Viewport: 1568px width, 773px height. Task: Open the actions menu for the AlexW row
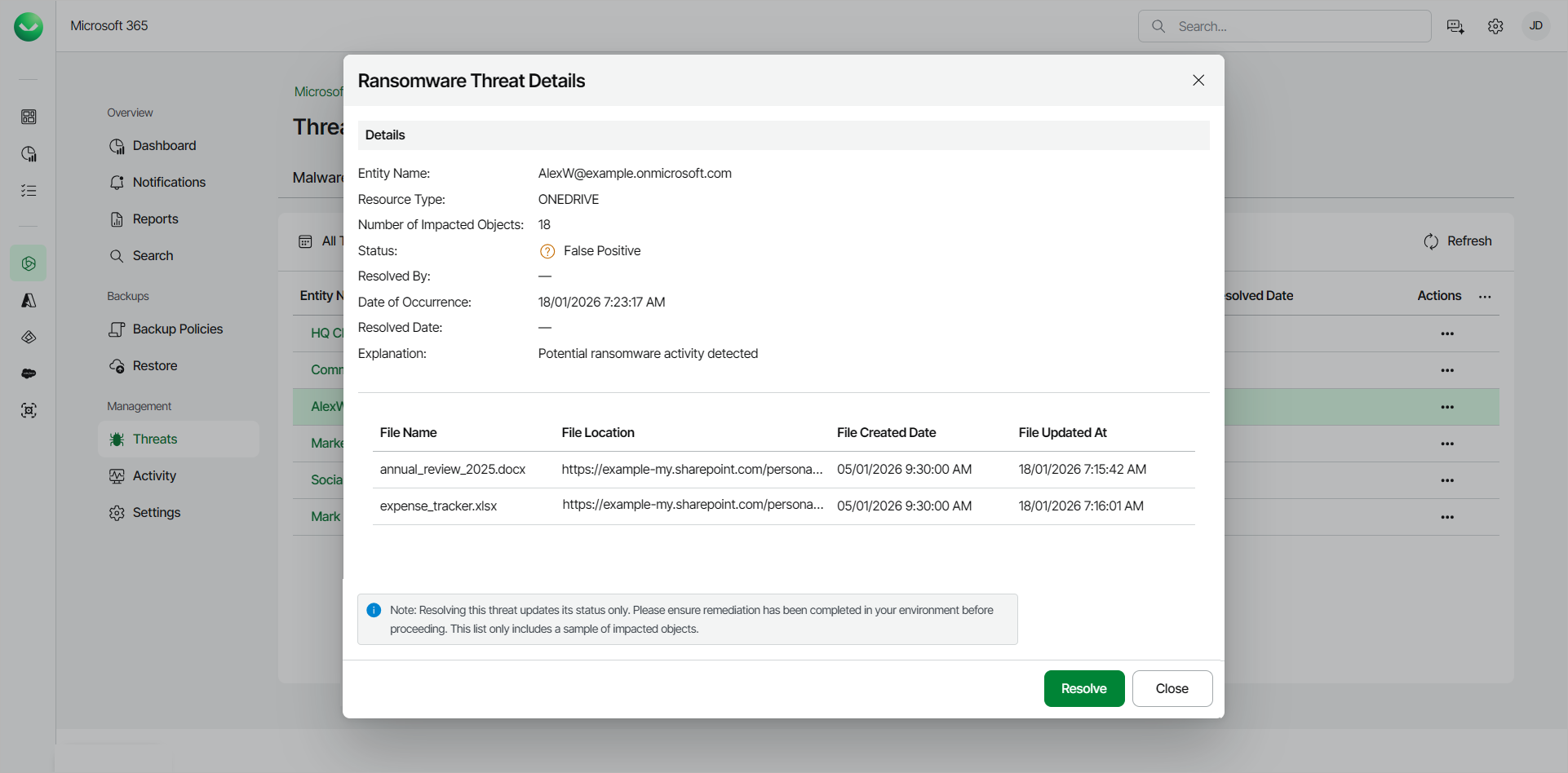[1448, 406]
